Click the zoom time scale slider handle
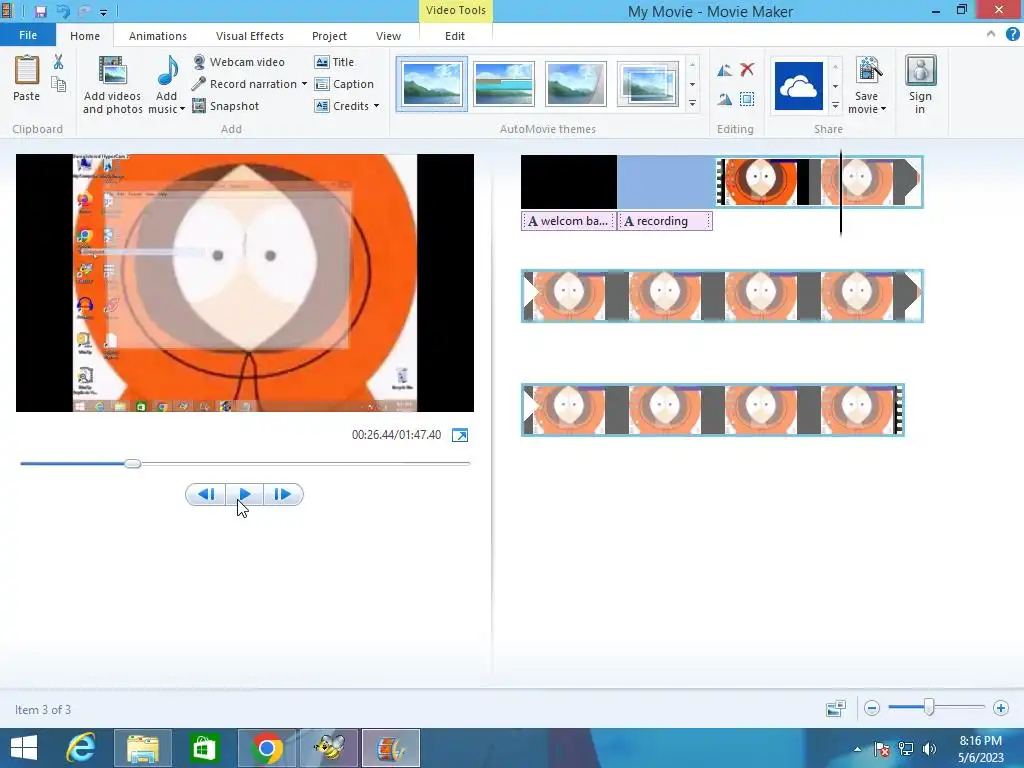This screenshot has width=1024, height=768. point(929,707)
